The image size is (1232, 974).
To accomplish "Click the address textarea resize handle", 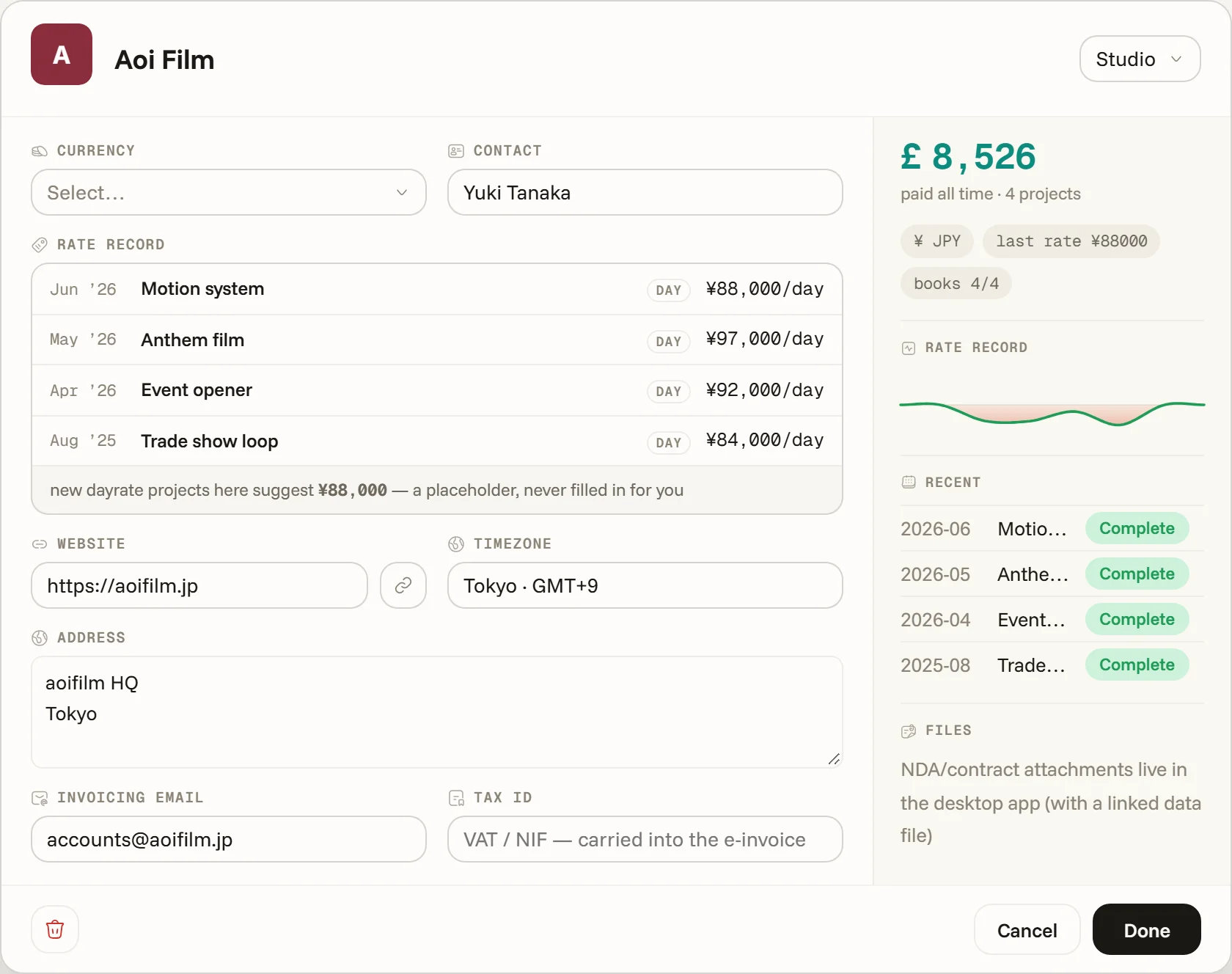I will pyautogui.click(x=834, y=759).
